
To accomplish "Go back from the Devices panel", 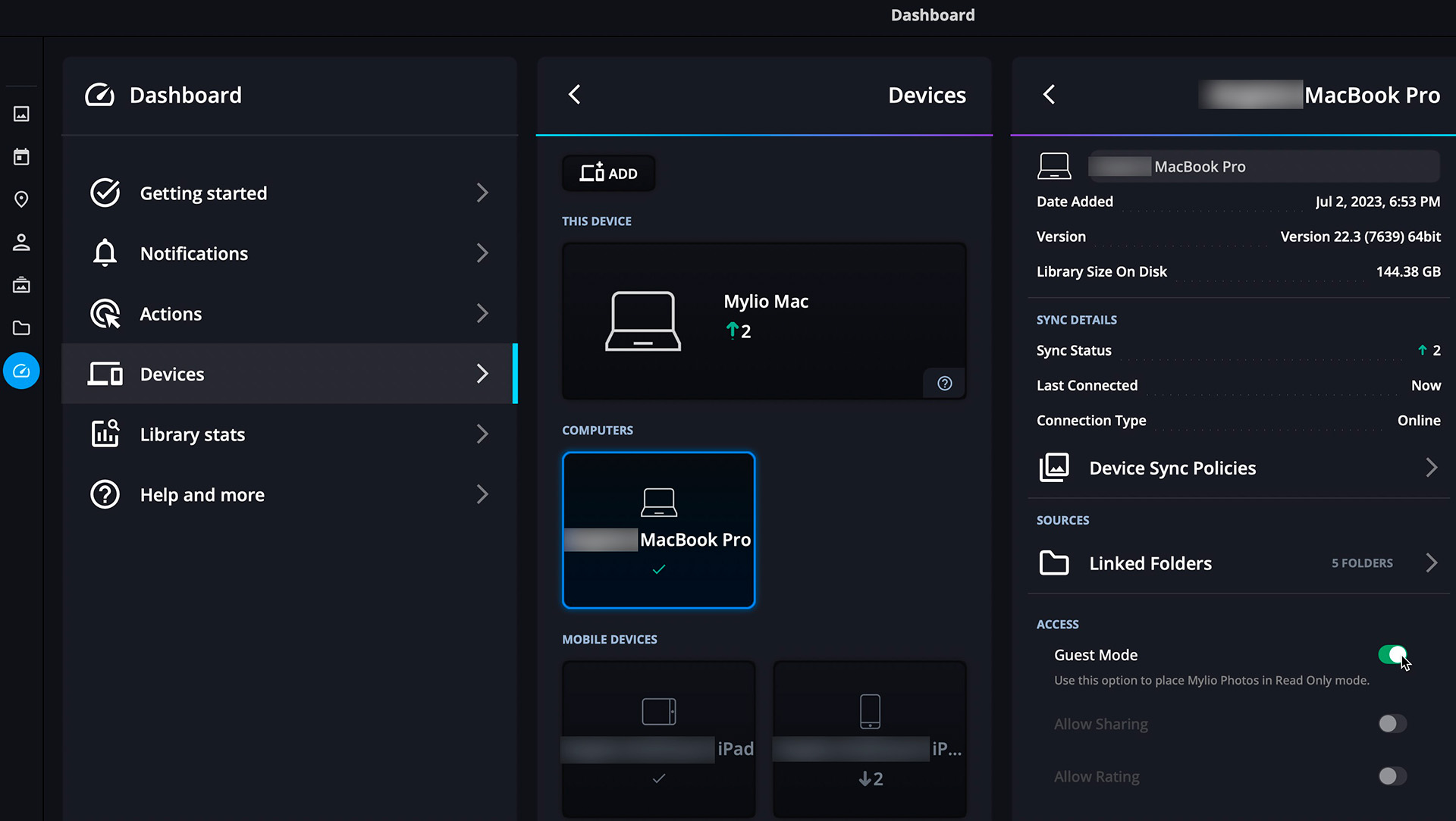I will pyautogui.click(x=574, y=95).
